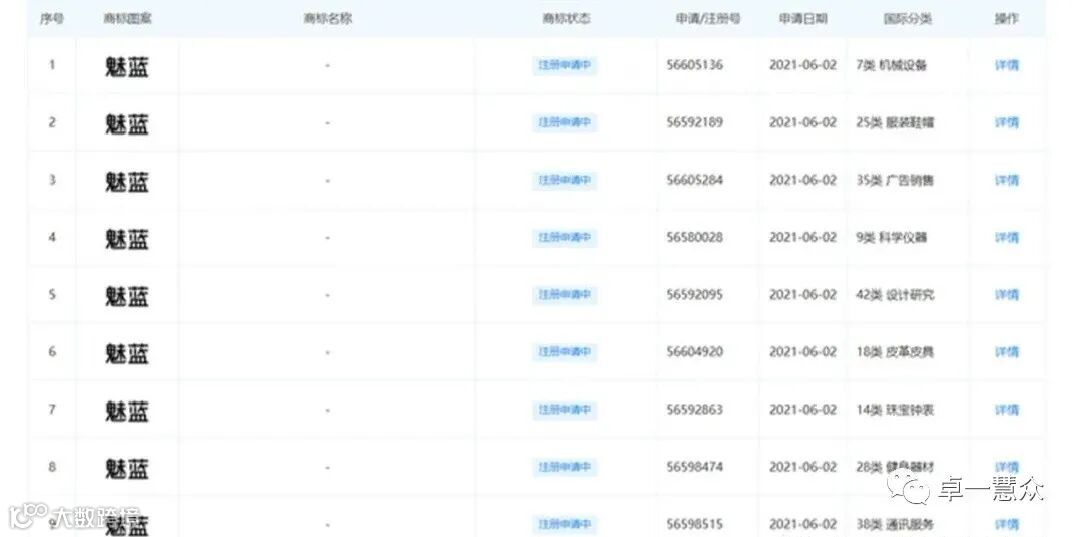Open 详情 for registration 56592095
1080x537 pixels.
1006,295
